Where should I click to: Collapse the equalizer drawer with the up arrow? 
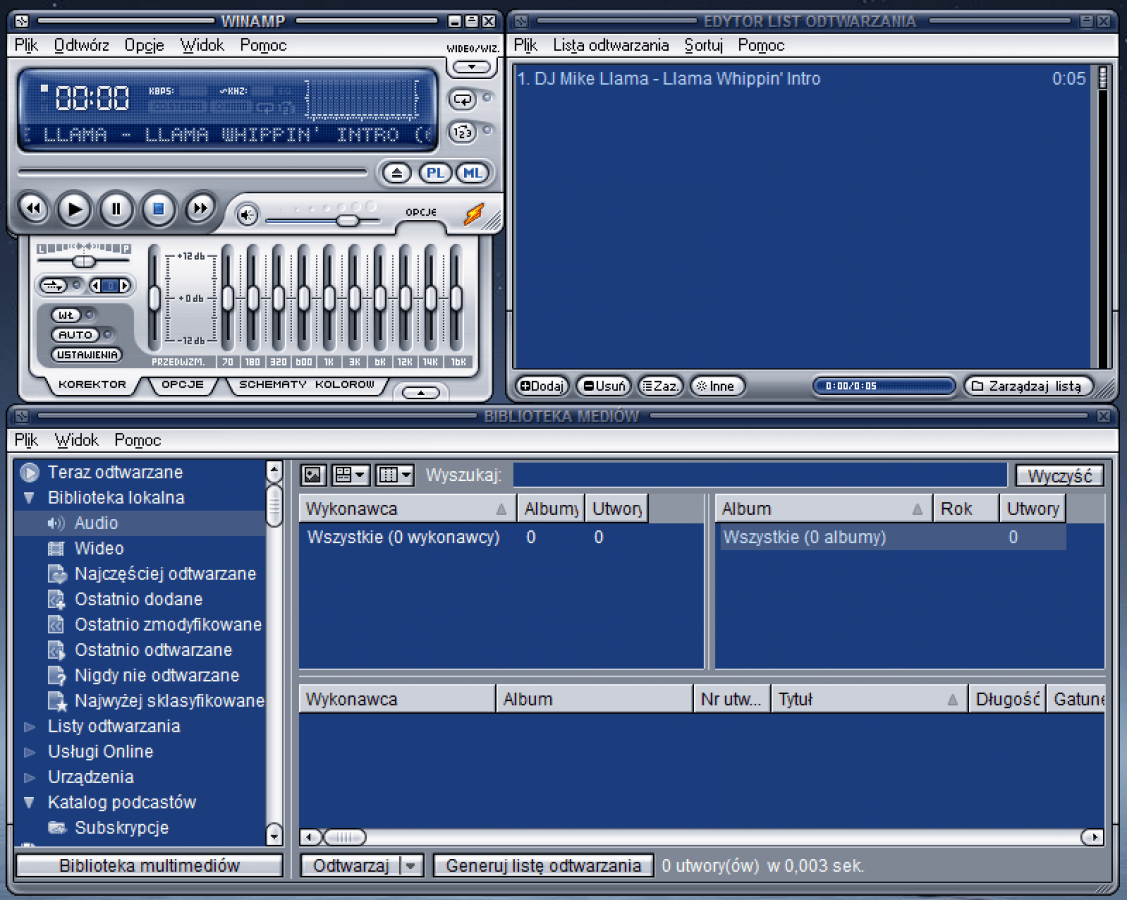pyautogui.click(x=421, y=392)
